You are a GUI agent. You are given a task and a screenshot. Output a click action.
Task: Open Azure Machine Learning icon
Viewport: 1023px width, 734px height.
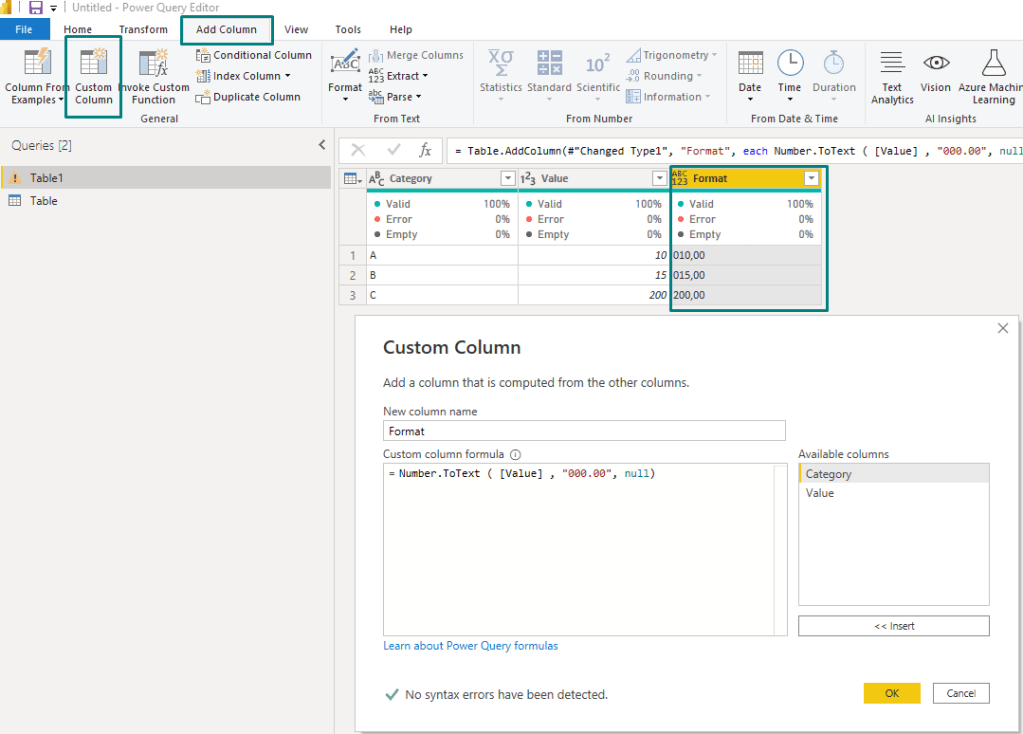pyautogui.click(x=993, y=63)
